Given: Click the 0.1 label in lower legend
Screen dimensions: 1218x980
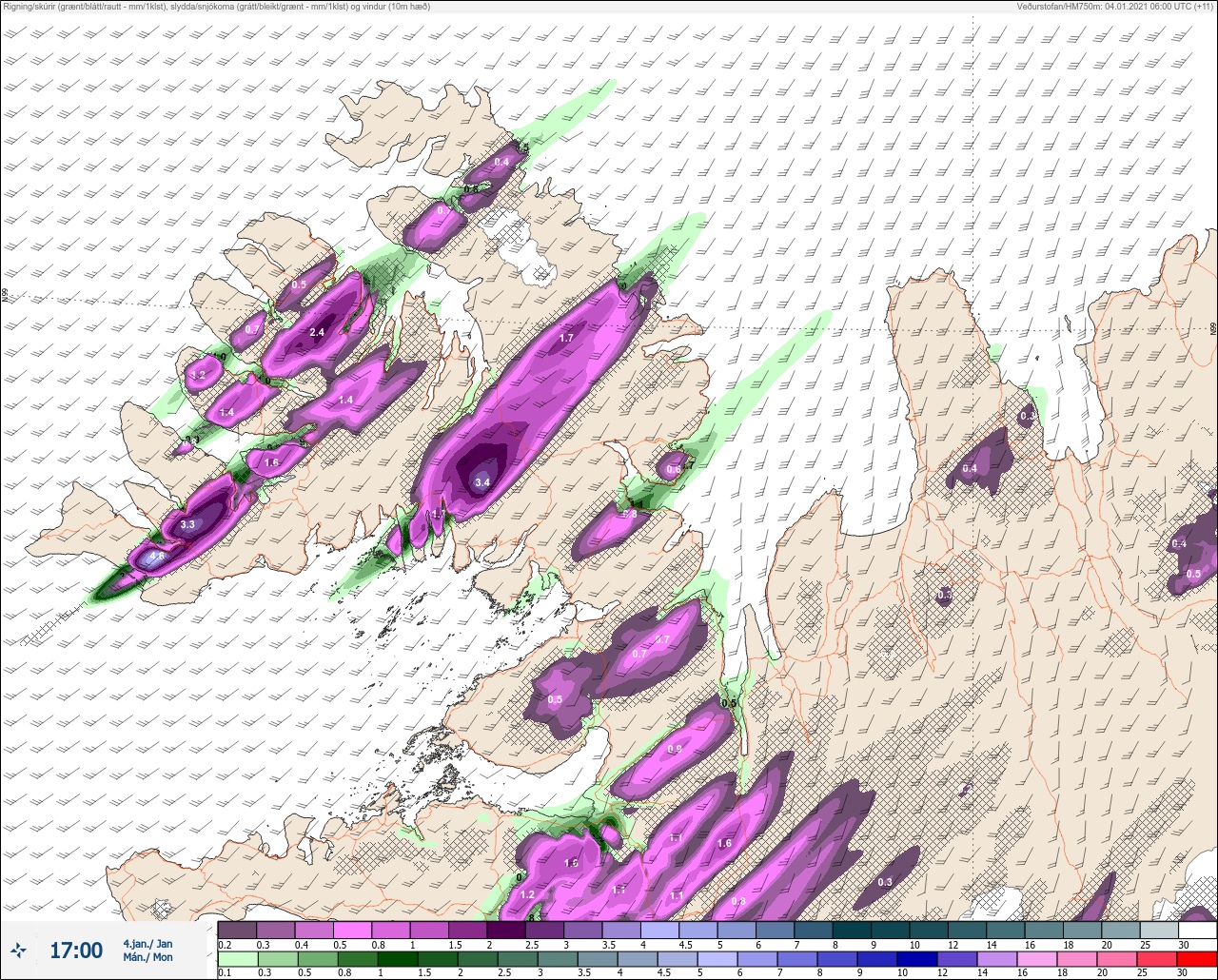Looking at the screenshot, I should tap(224, 973).
